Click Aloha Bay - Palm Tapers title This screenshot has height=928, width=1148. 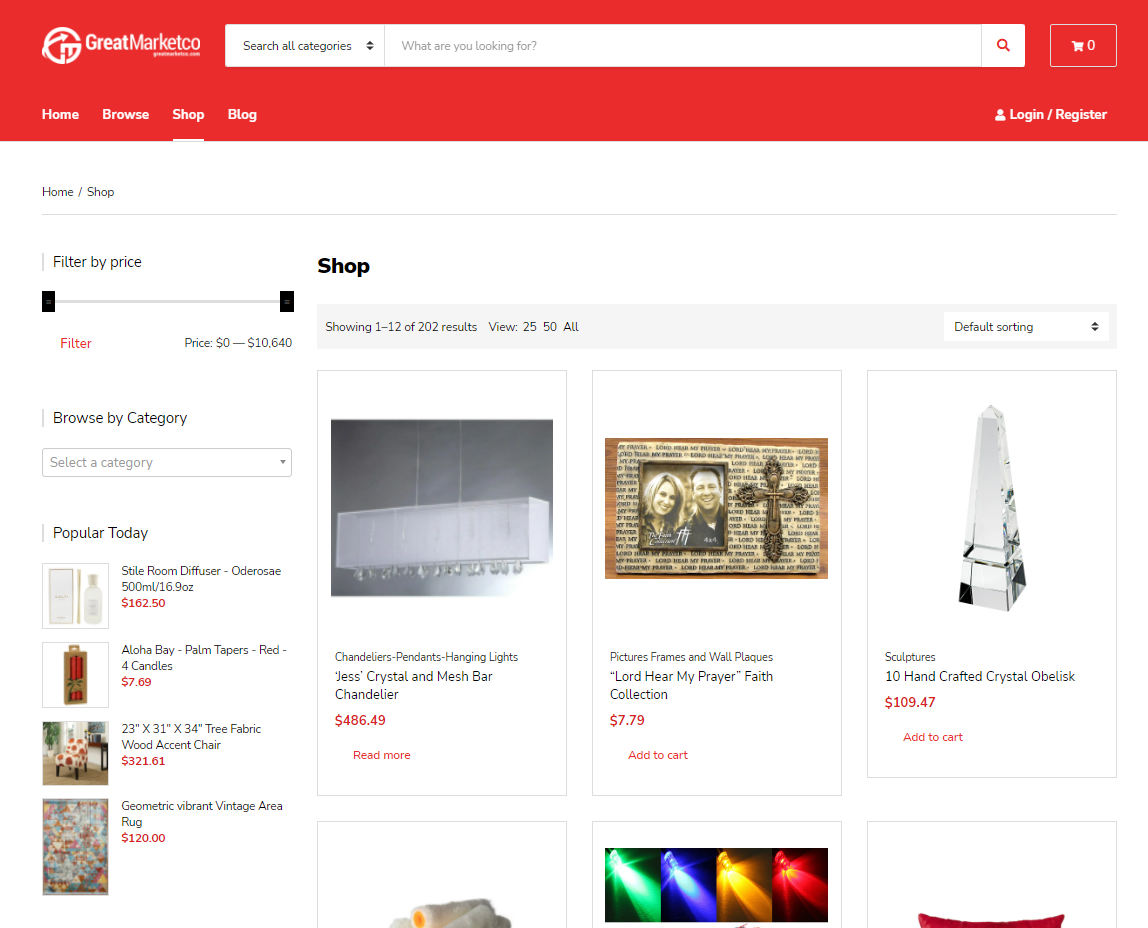tap(204, 657)
